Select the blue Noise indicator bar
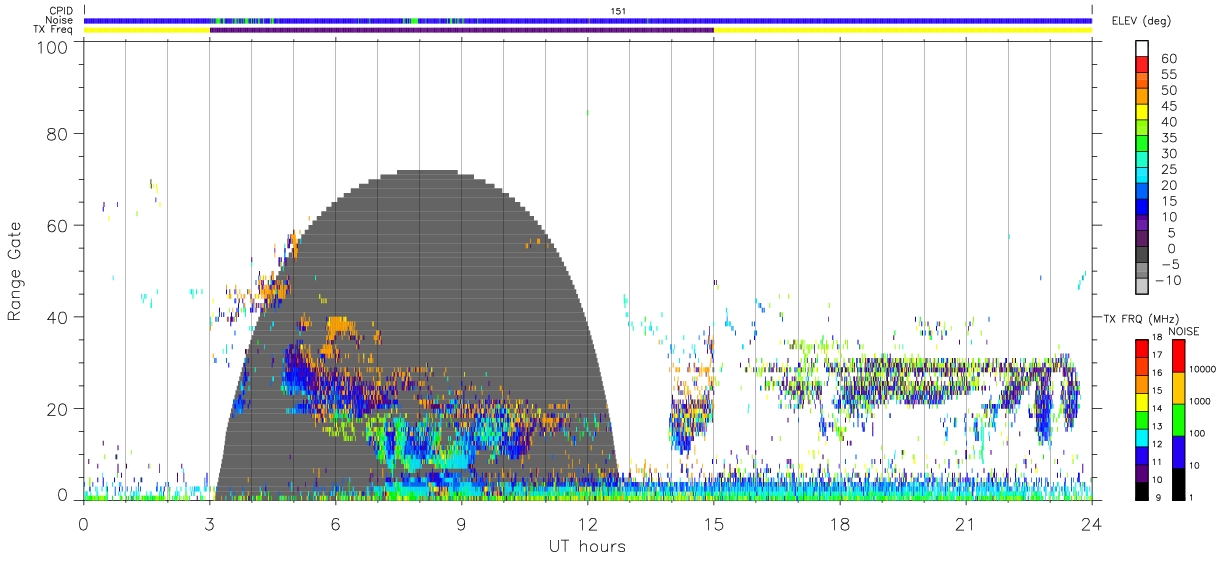This screenshot has width=1228, height=567. 588,20
